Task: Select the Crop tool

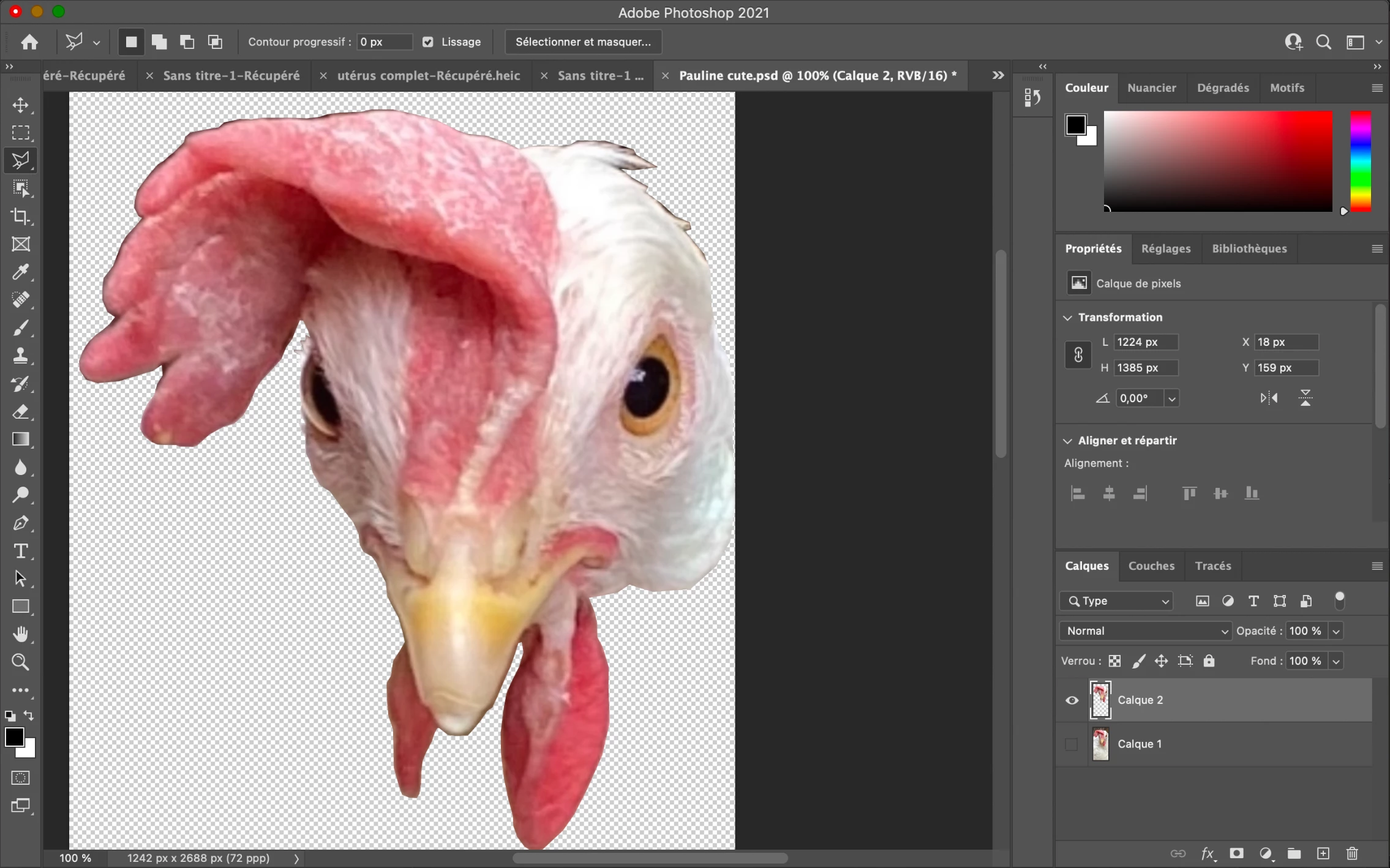Action: click(20, 216)
